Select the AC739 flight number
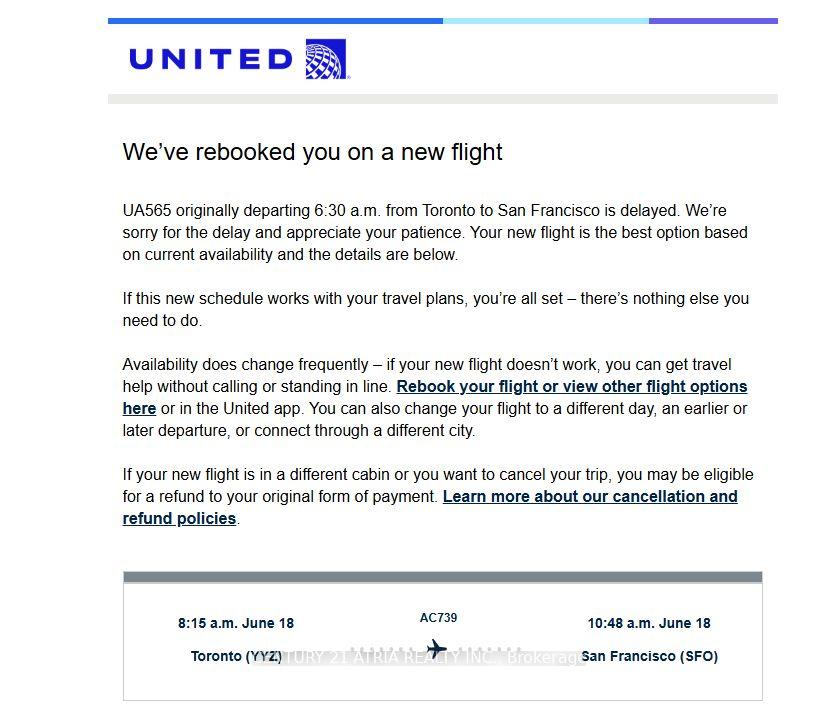 click(438, 618)
